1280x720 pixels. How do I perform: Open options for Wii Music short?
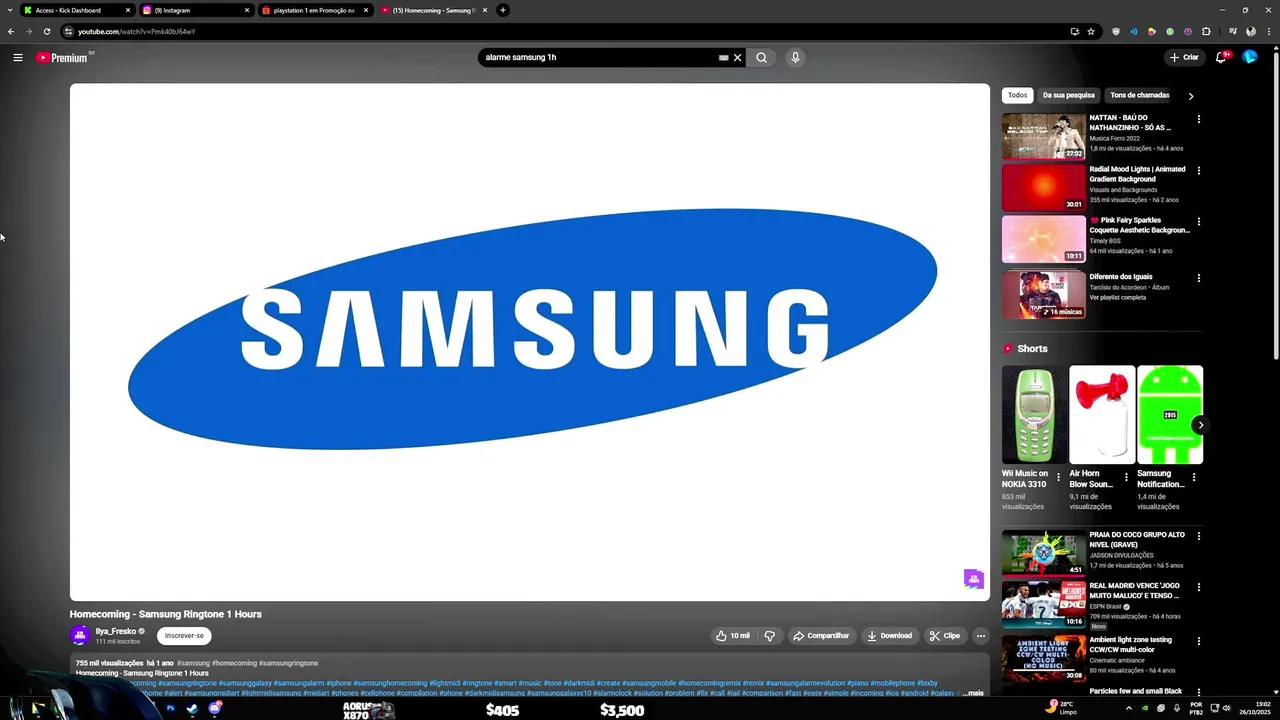[x=1058, y=477]
